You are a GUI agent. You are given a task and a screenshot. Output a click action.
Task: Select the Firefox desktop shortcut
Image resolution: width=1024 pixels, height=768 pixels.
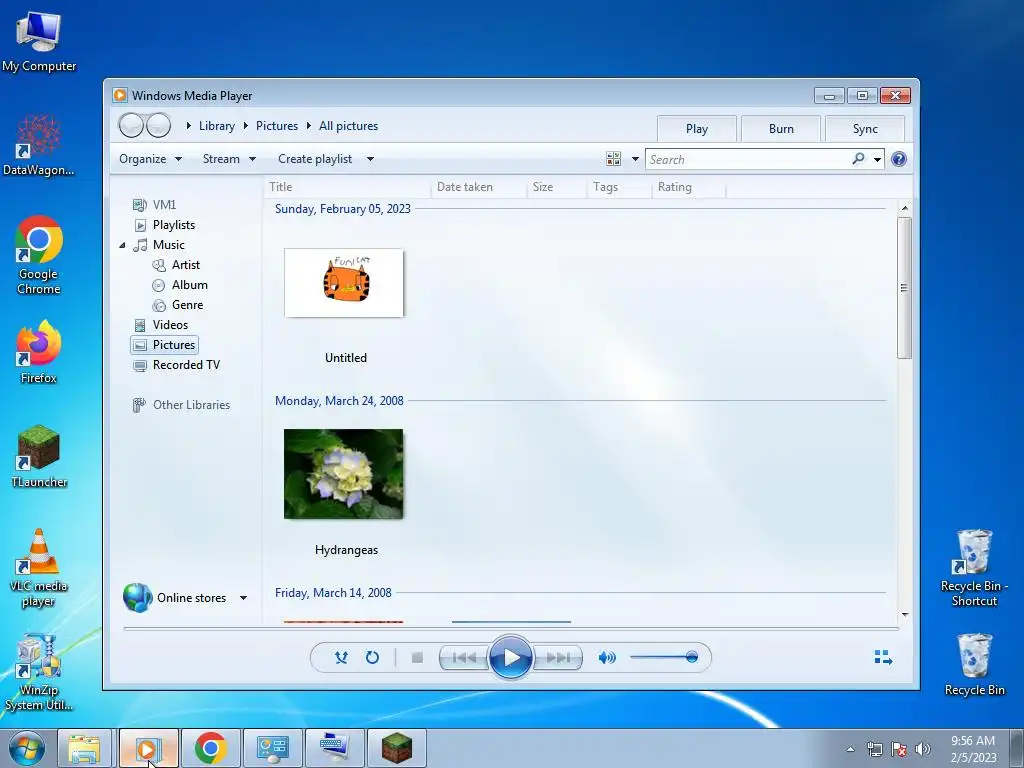(x=39, y=352)
